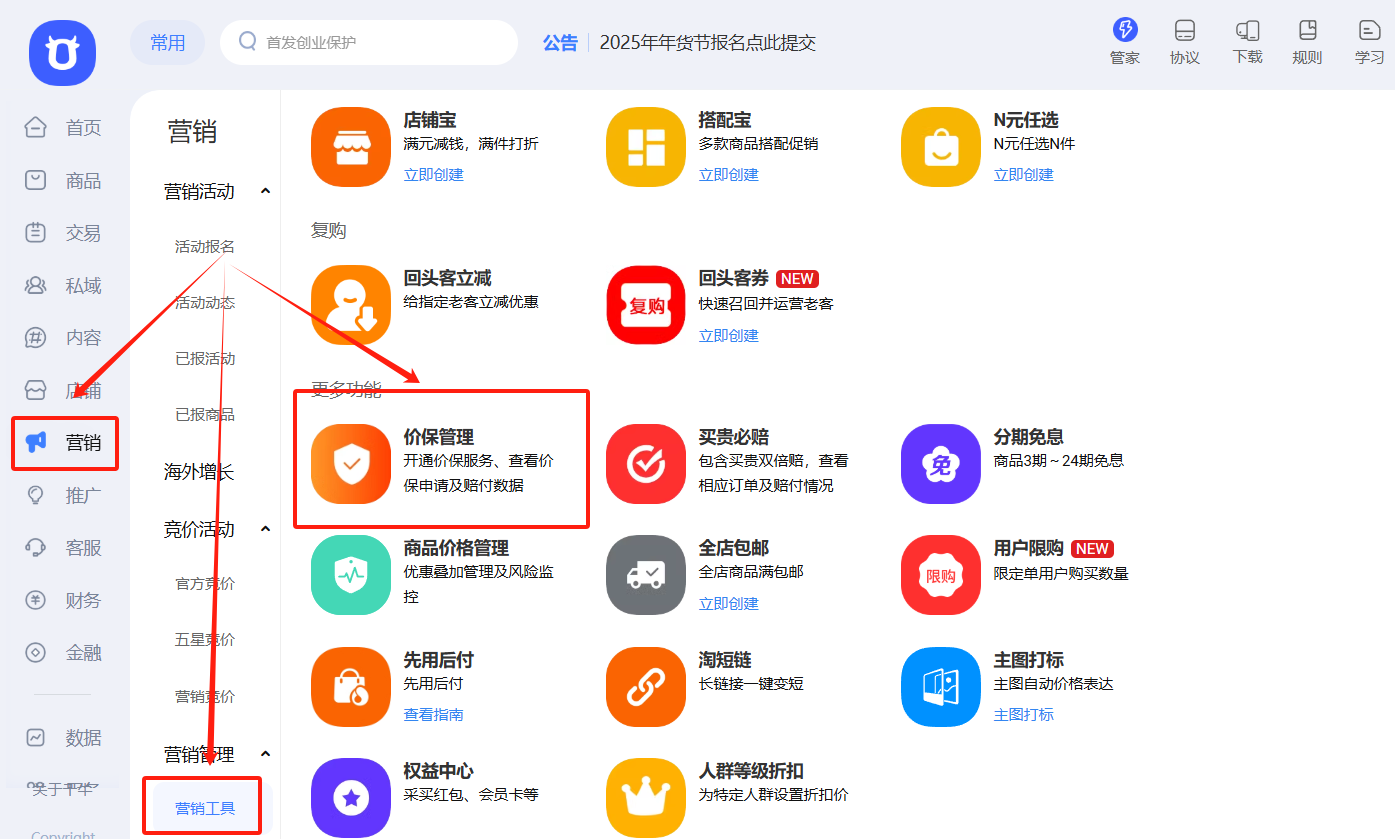Select 营销 in left sidebar
The height and width of the screenshot is (839, 1395).
pyautogui.click(x=65, y=443)
